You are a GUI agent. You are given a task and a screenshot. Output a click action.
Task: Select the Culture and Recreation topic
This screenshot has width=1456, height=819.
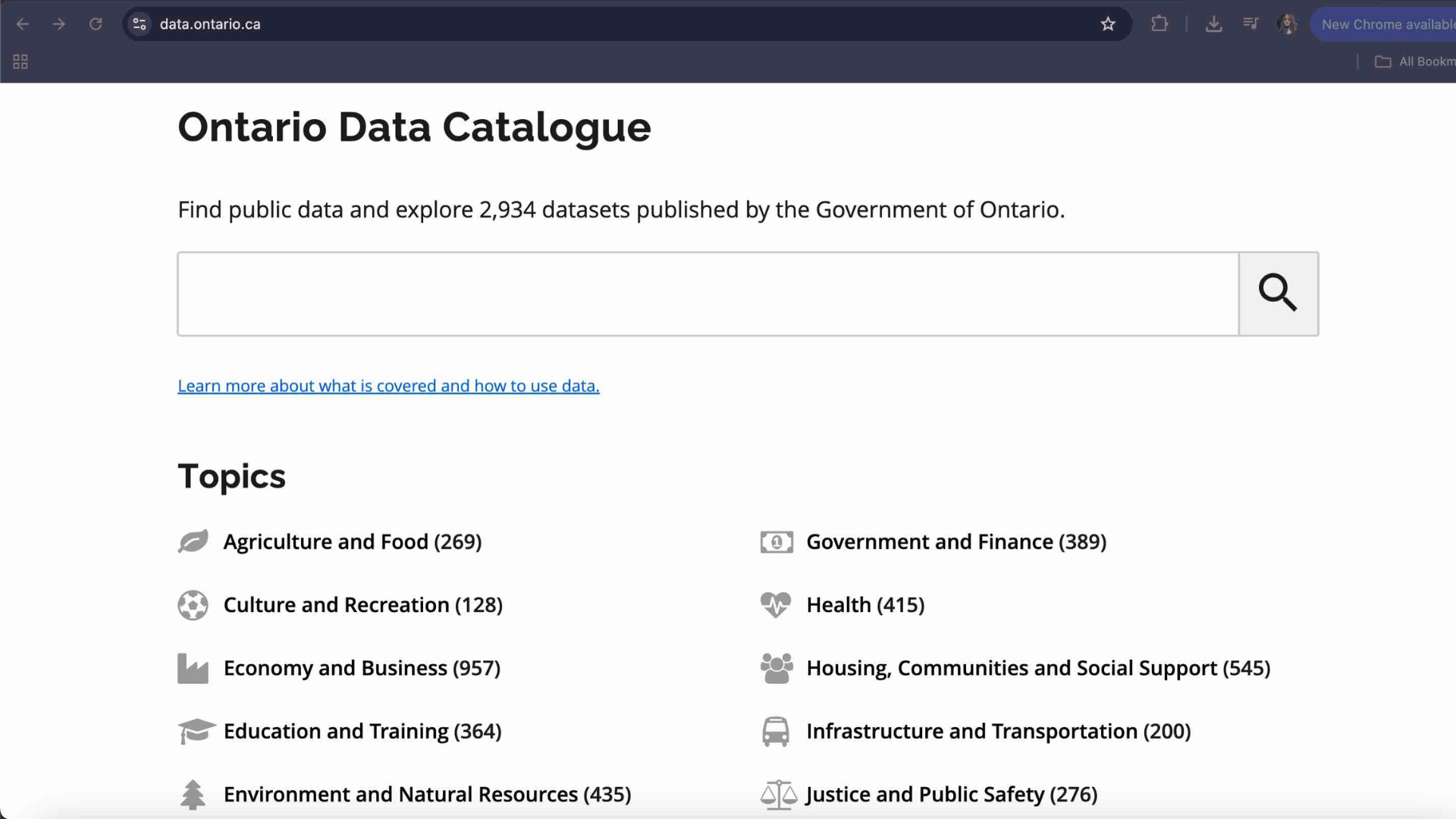tap(363, 604)
